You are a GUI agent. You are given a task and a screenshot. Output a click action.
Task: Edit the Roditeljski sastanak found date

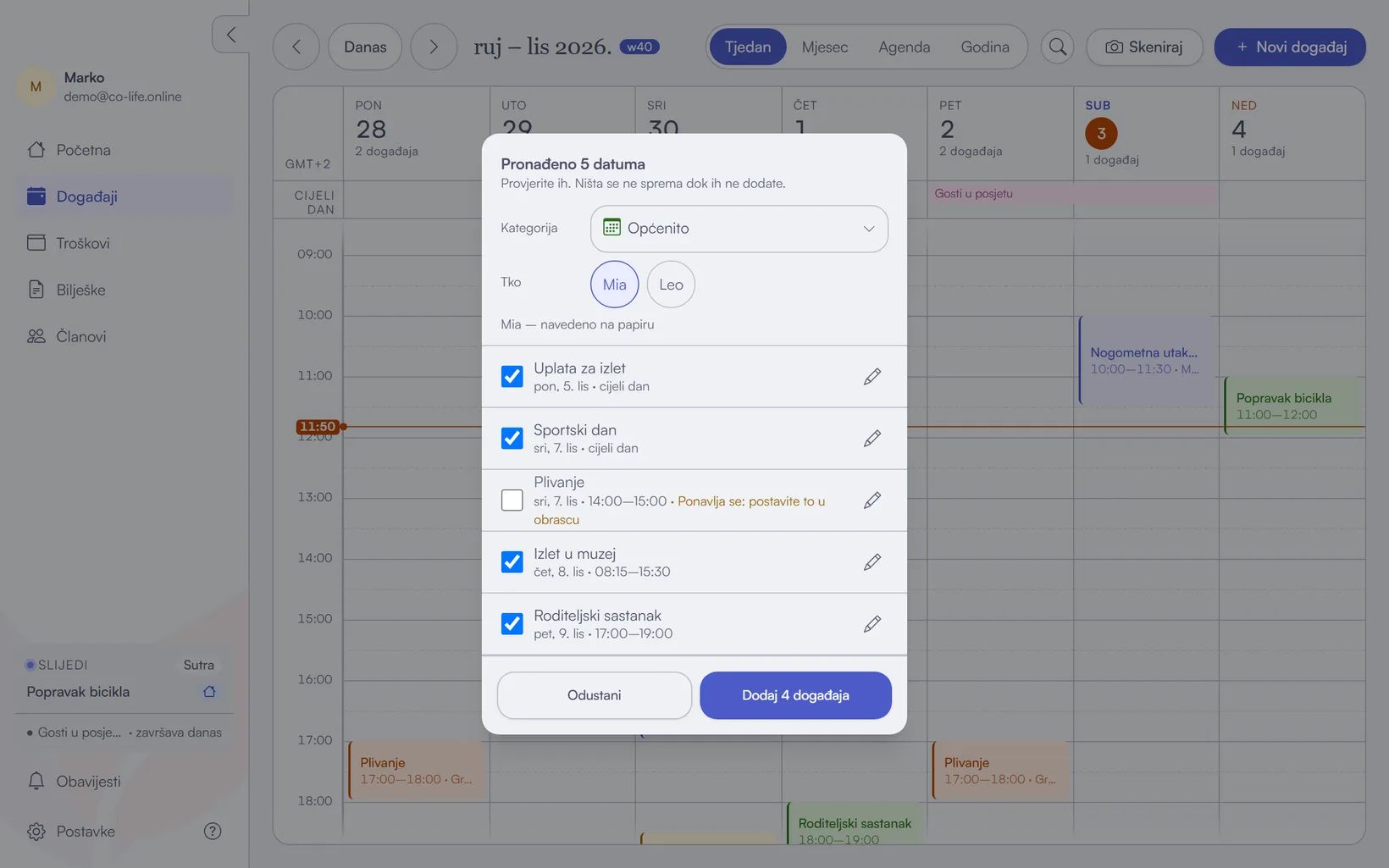pyautogui.click(x=872, y=624)
